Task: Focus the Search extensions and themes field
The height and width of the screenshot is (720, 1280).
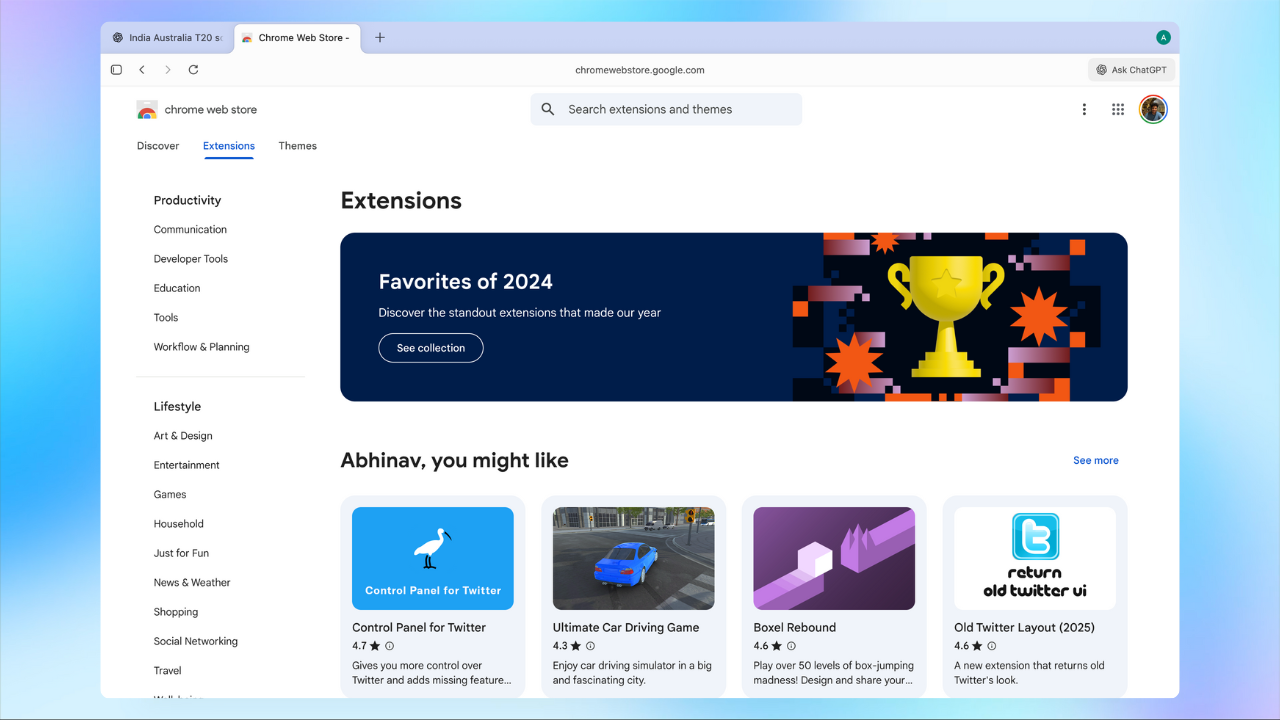Action: click(665, 110)
